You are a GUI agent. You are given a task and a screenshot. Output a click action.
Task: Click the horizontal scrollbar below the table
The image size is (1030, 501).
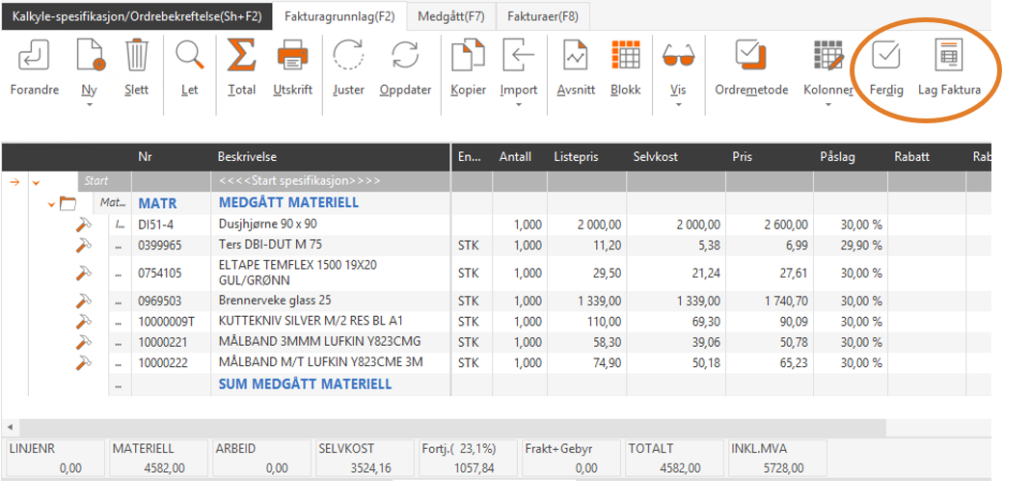453,427
